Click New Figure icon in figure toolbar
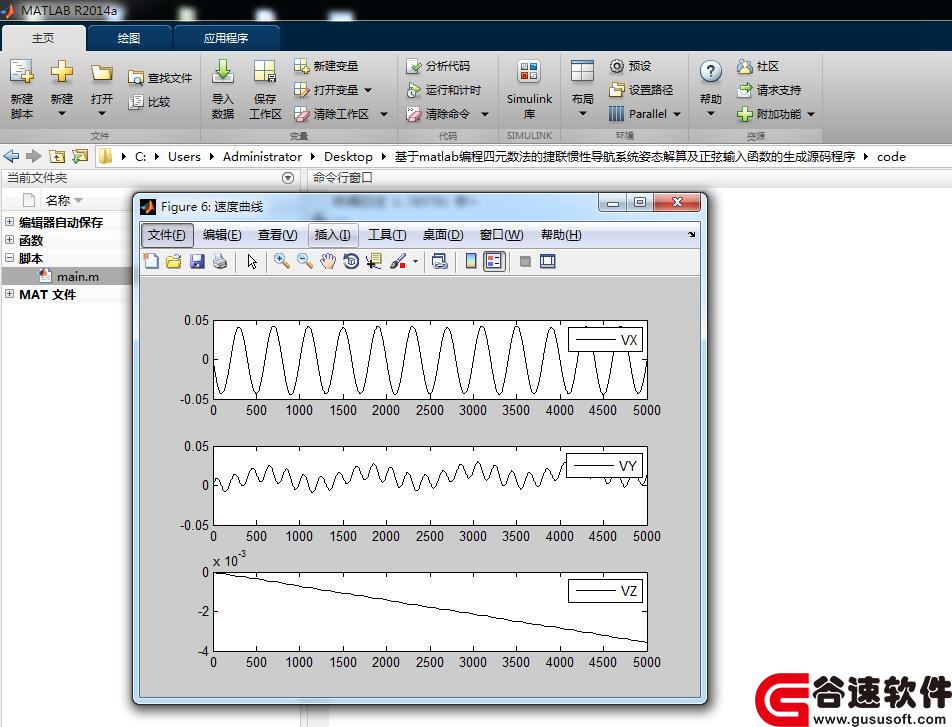 pos(151,262)
